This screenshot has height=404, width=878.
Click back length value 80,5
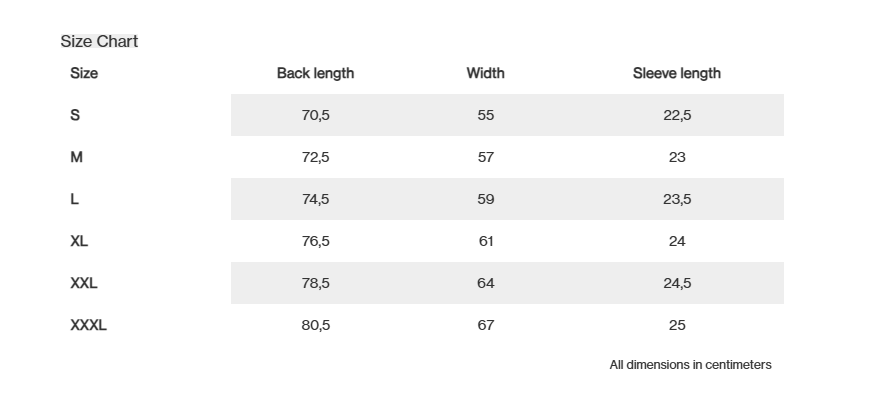pos(315,325)
